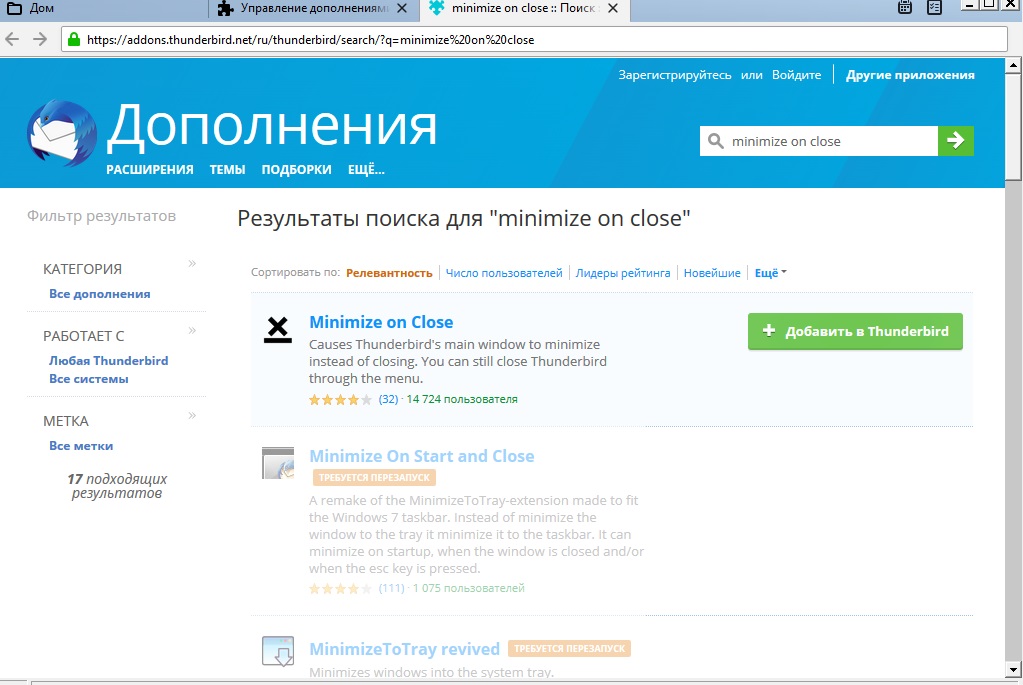Select Все дополнения category filter
The width and height of the screenshot is (1023, 685).
pyautogui.click(x=100, y=294)
